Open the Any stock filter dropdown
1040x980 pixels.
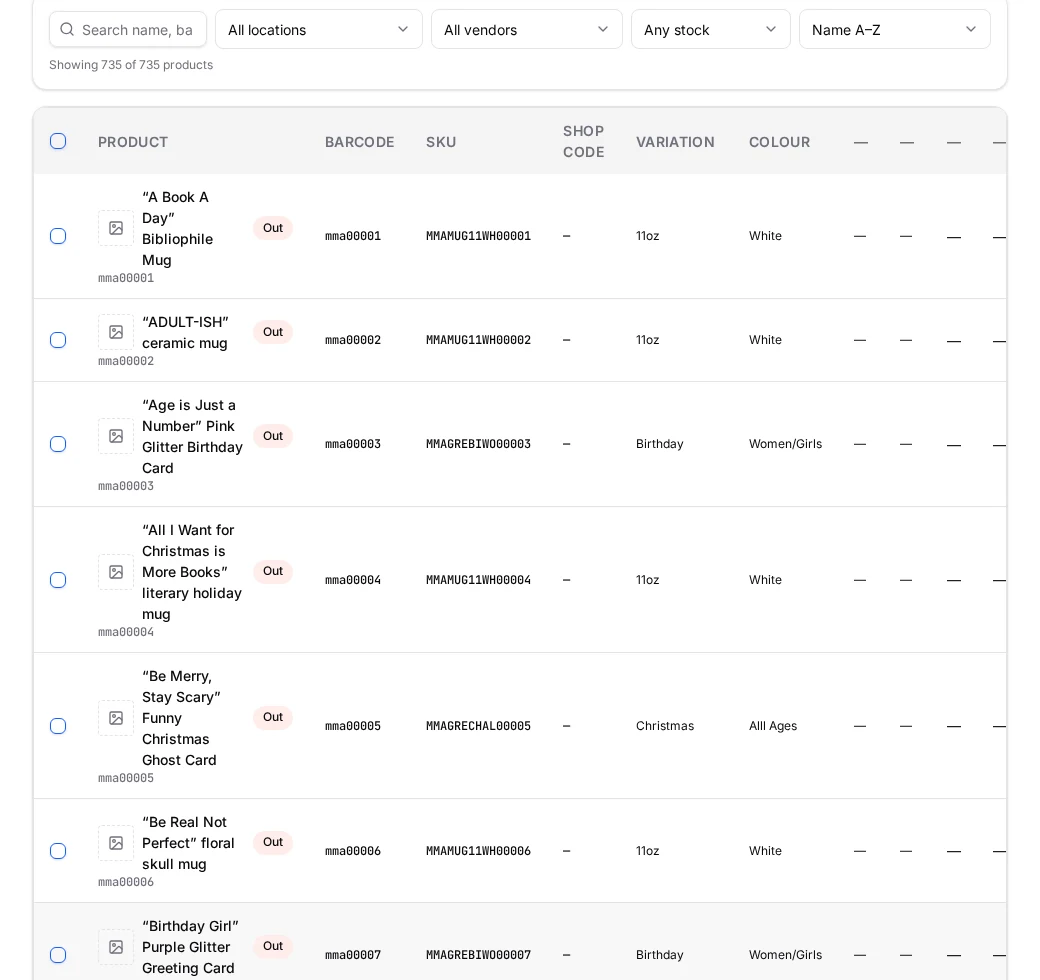(x=710, y=29)
